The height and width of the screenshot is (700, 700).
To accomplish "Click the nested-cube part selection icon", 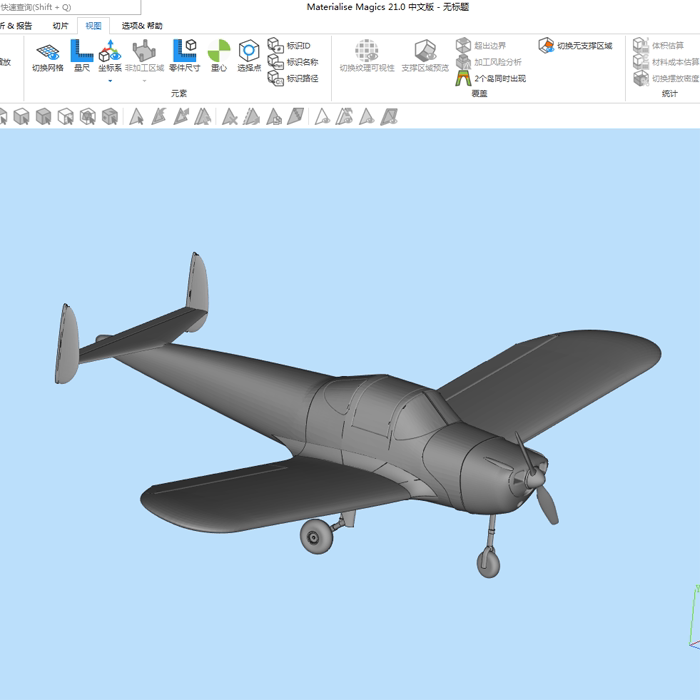I will pyautogui.click(x=88, y=117).
